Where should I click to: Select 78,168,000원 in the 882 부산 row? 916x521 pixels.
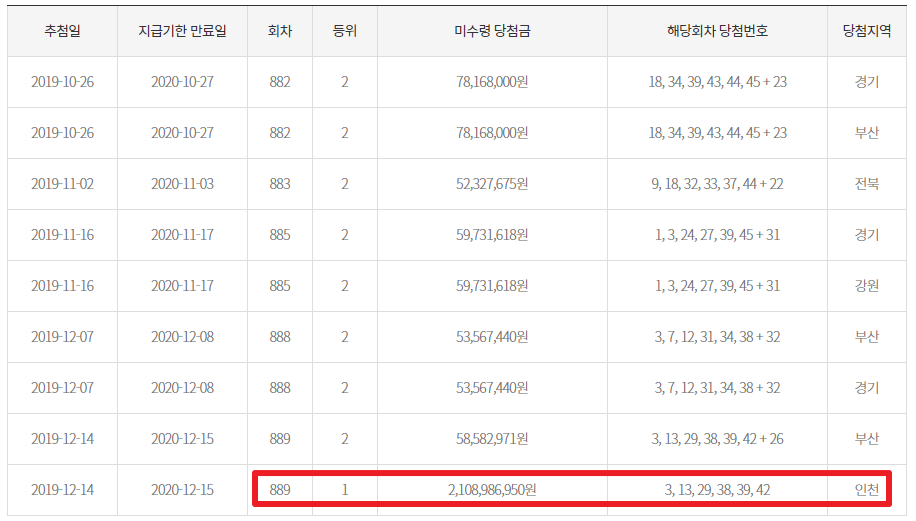[492, 133]
